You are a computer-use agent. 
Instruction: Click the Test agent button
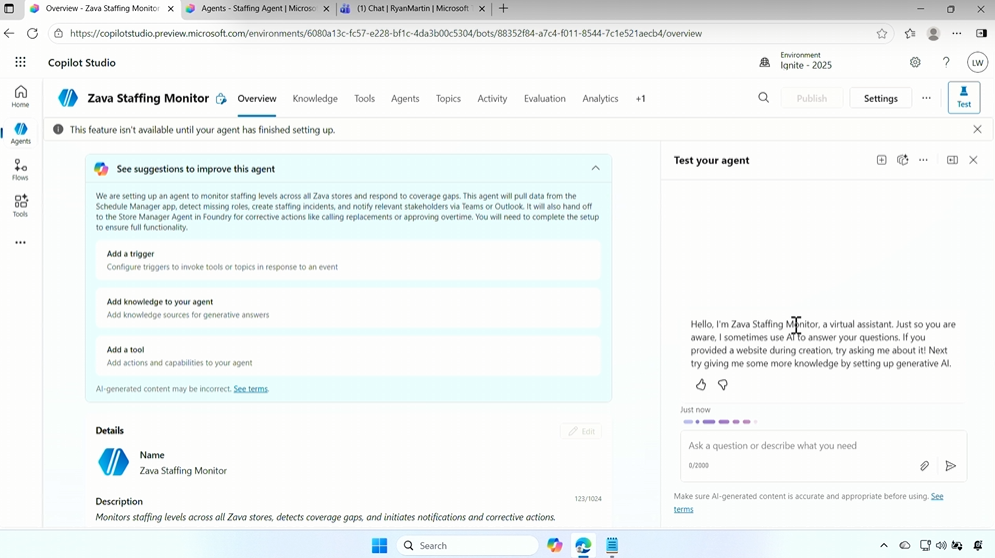(x=964, y=97)
